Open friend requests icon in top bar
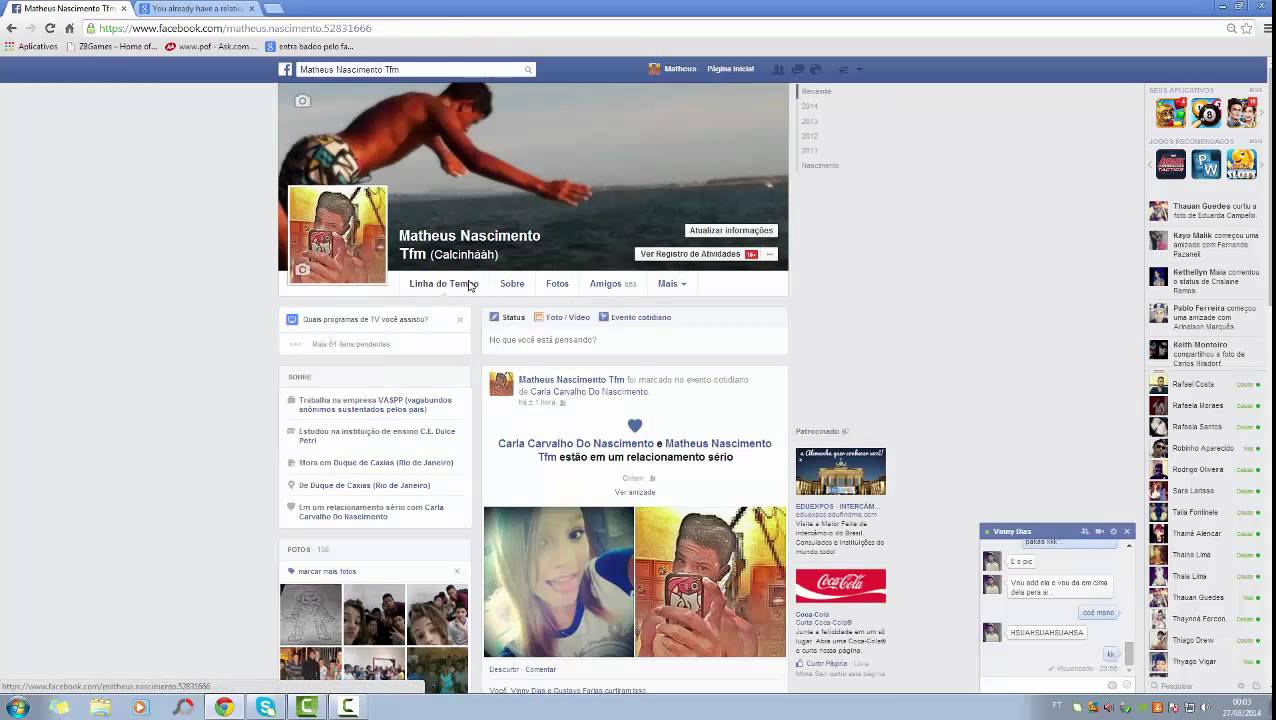Viewport: 1276px width, 720px height. coord(778,69)
